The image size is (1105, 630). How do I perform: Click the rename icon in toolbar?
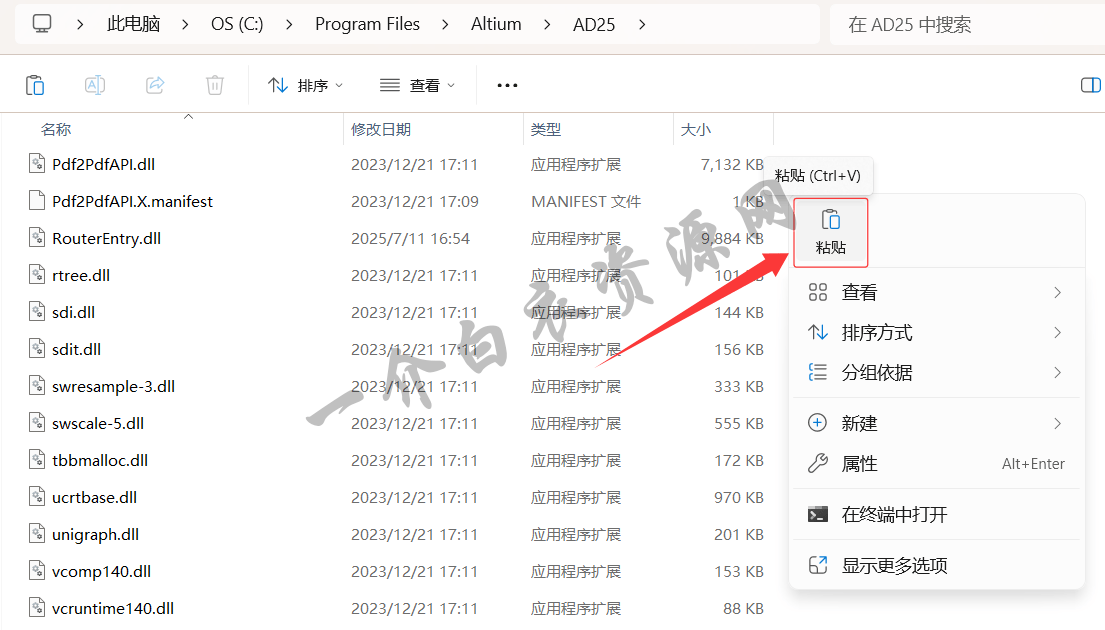click(x=95, y=85)
